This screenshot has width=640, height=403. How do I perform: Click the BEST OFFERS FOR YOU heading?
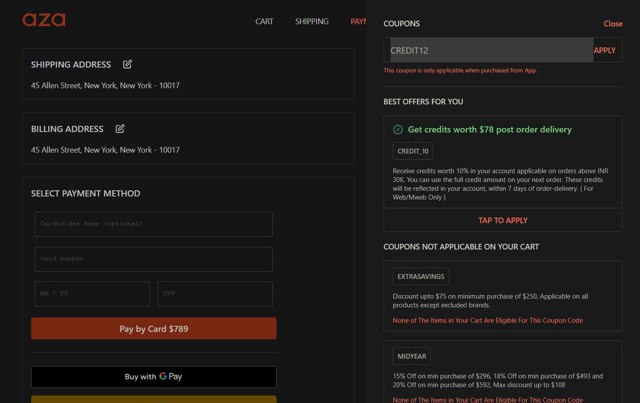point(423,102)
